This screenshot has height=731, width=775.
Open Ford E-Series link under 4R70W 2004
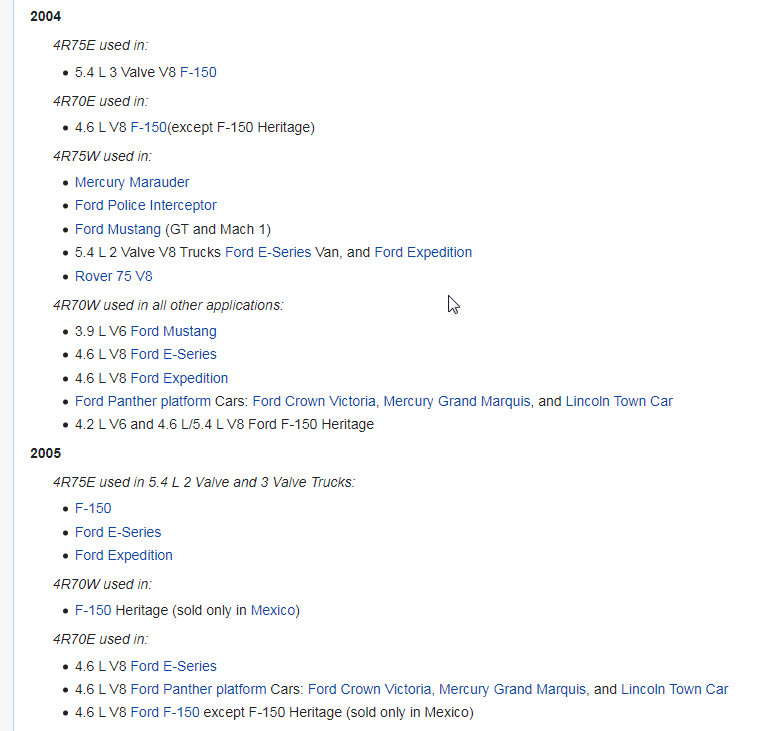pos(173,354)
